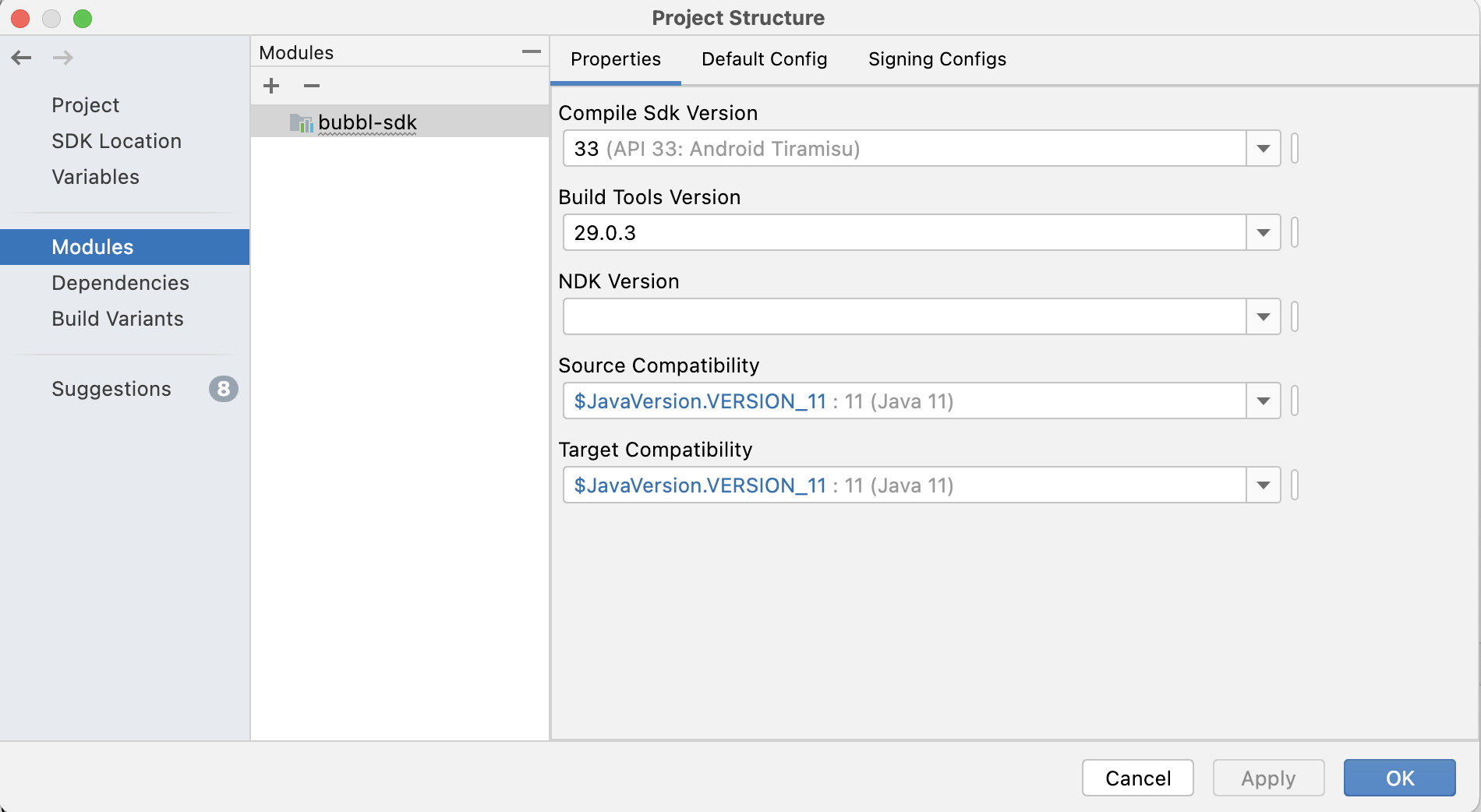Click the forward navigation arrow

click(x=63, y=58)
